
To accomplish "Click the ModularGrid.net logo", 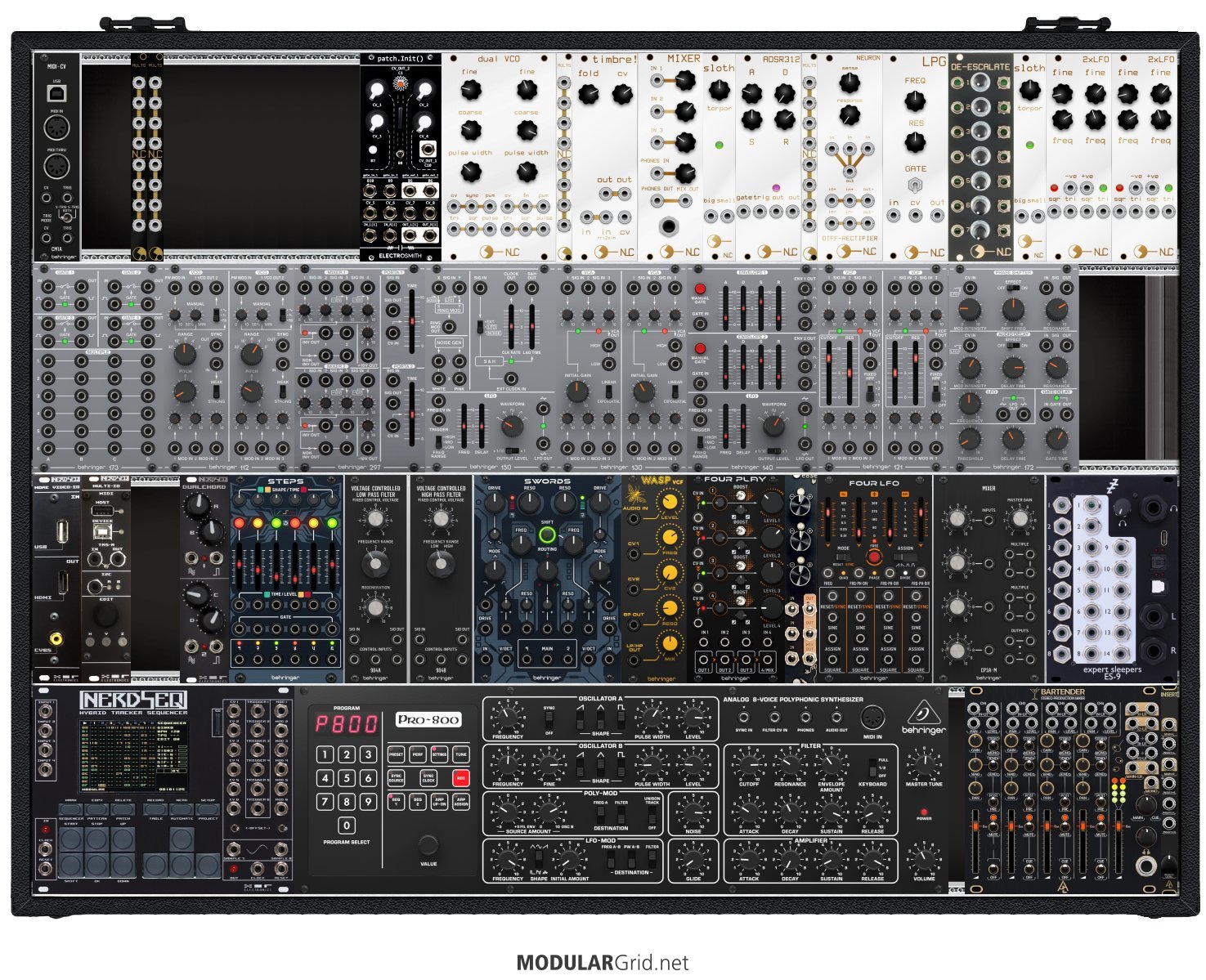I will (602, 963).
